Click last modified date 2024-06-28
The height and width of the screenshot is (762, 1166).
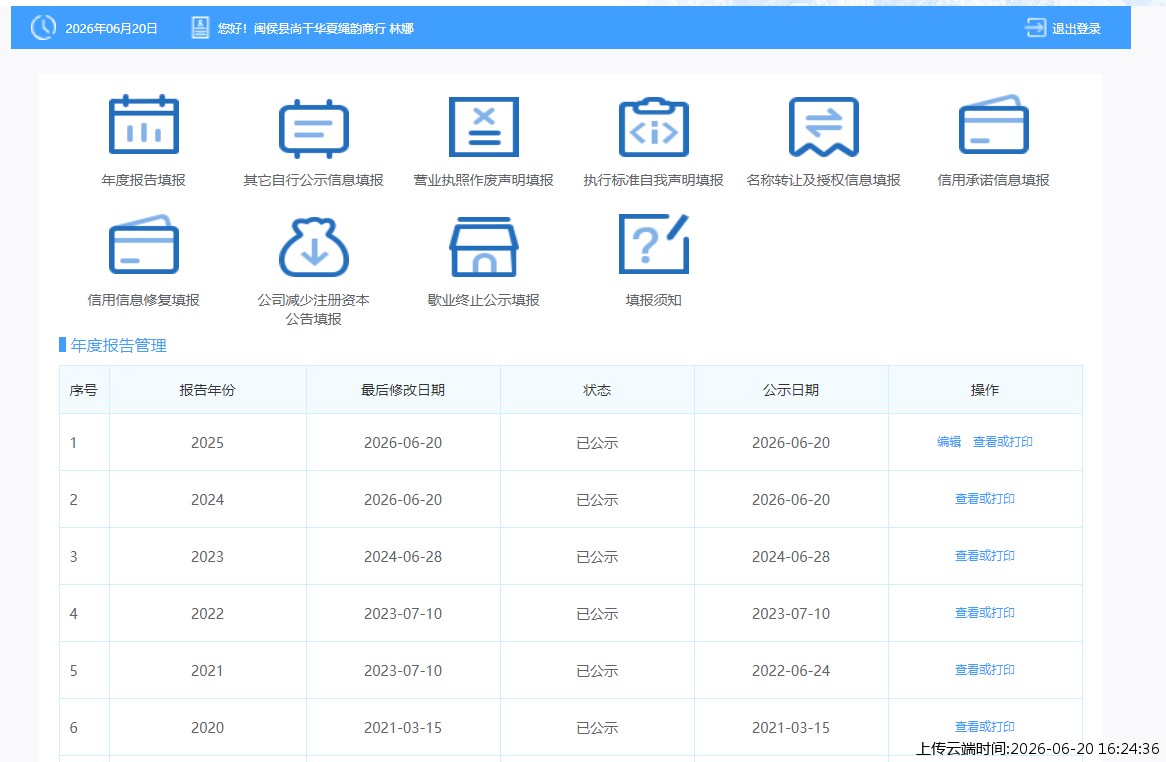[x=403, y=557]
